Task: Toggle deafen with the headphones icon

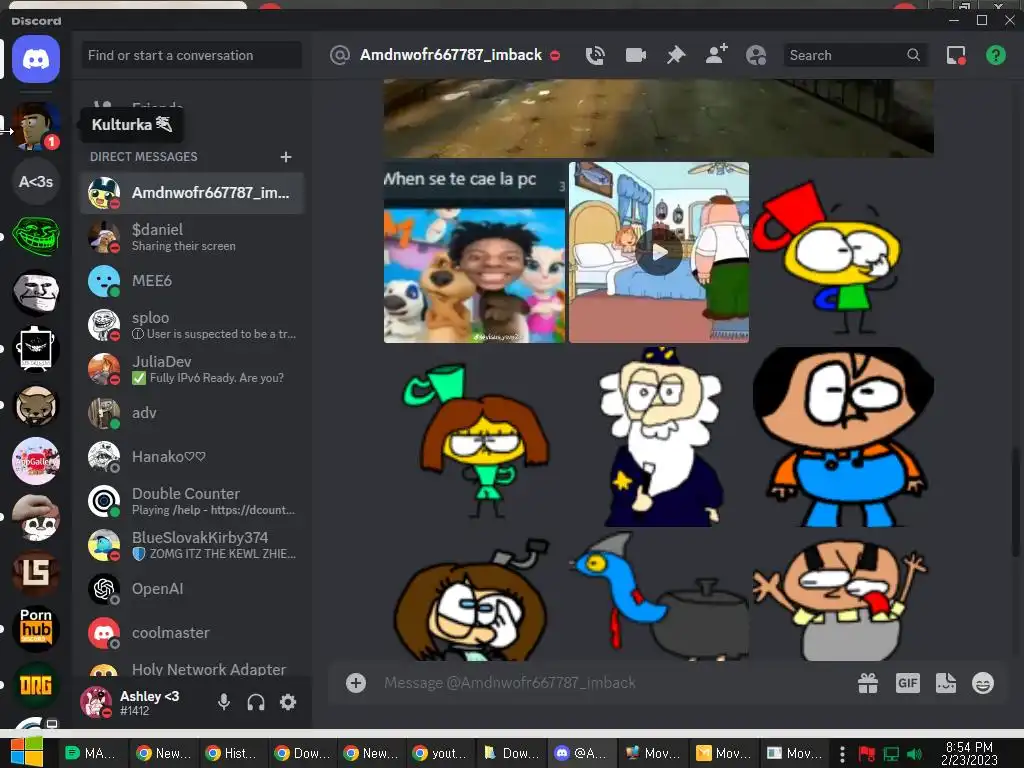Action: pyautogui.click(x=256, y=702)
